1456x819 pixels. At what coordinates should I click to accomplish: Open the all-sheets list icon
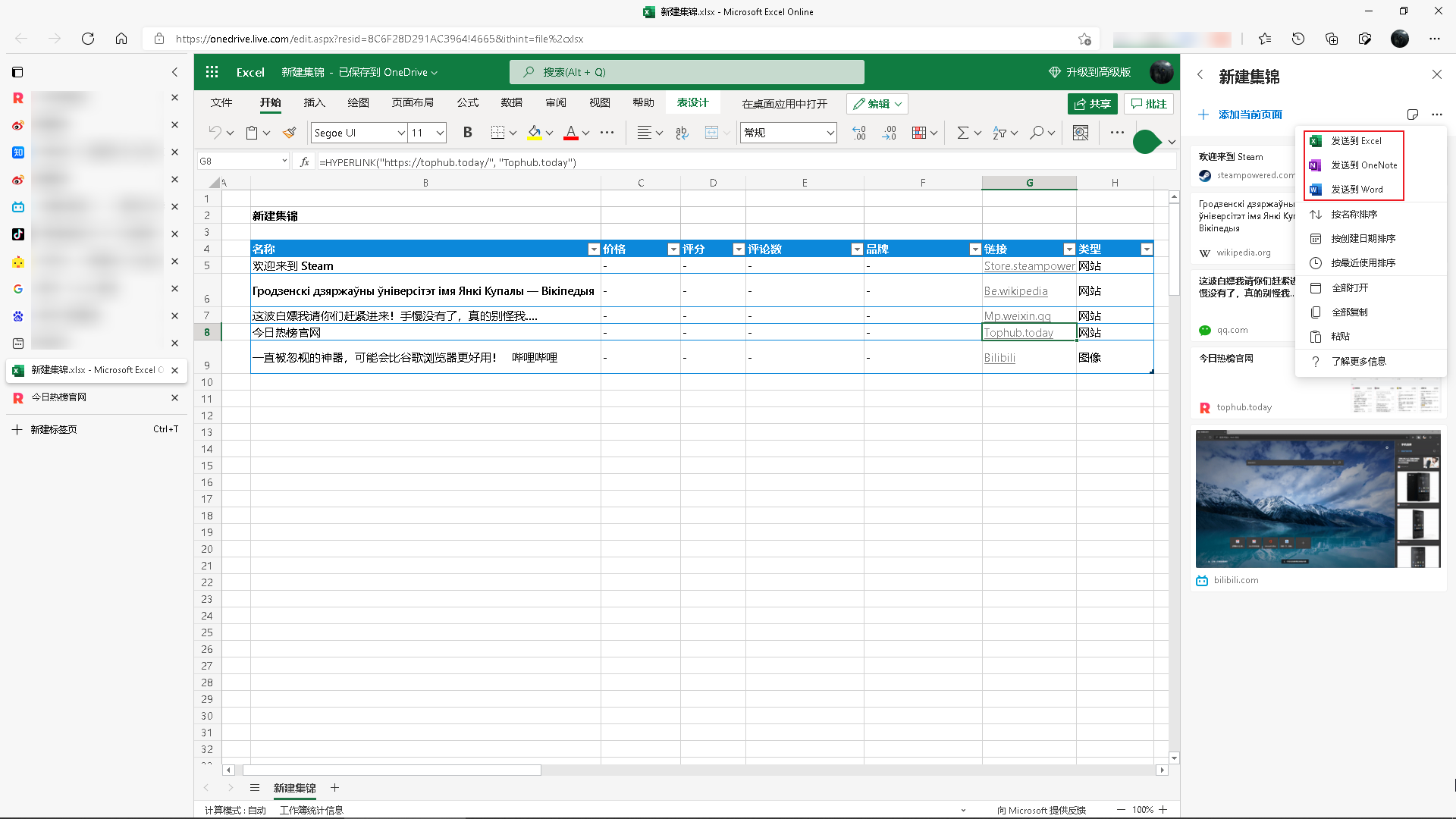pyautogui.click(x=255, y=788)
